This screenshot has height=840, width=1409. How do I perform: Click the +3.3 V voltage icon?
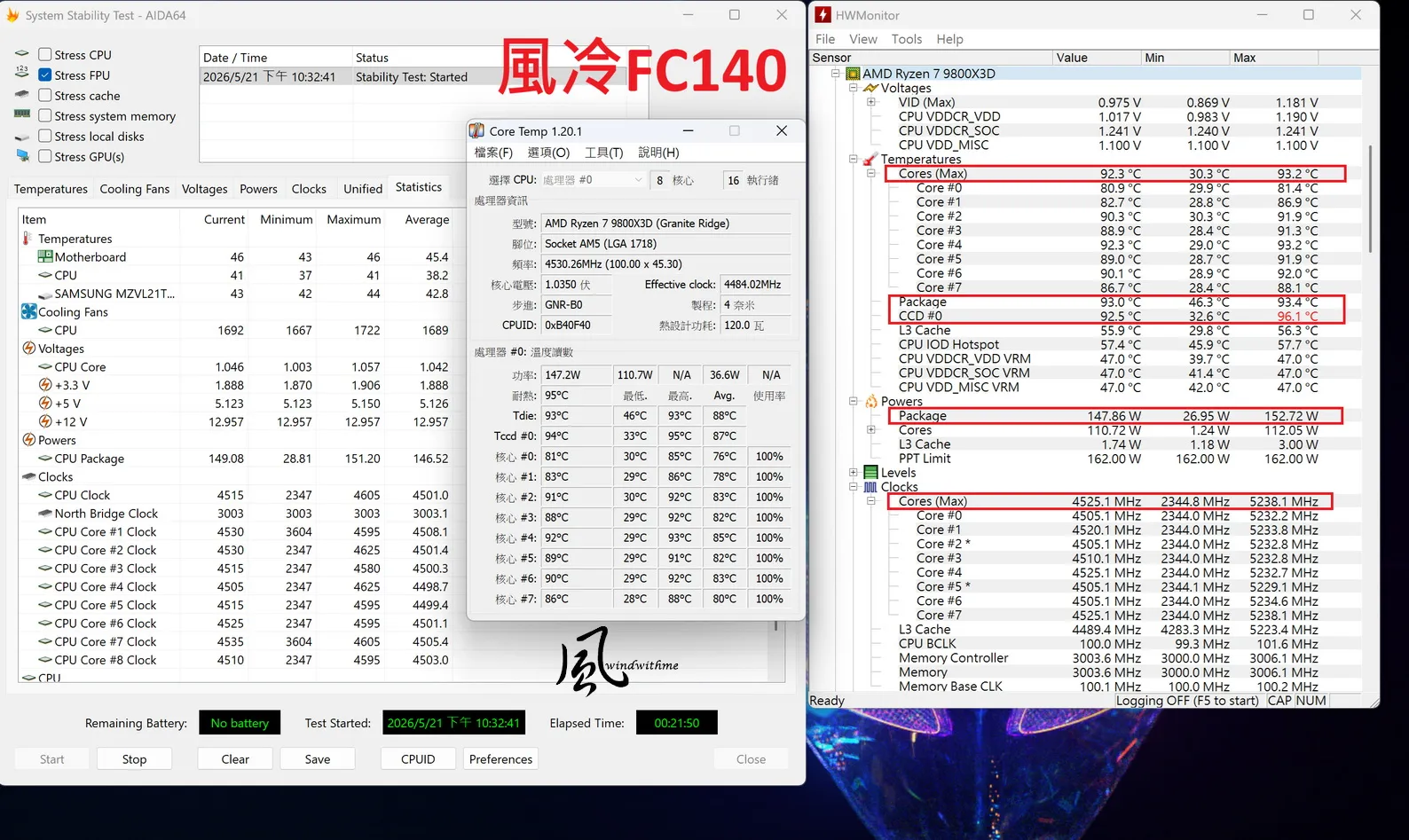click(x=45, y=385)
